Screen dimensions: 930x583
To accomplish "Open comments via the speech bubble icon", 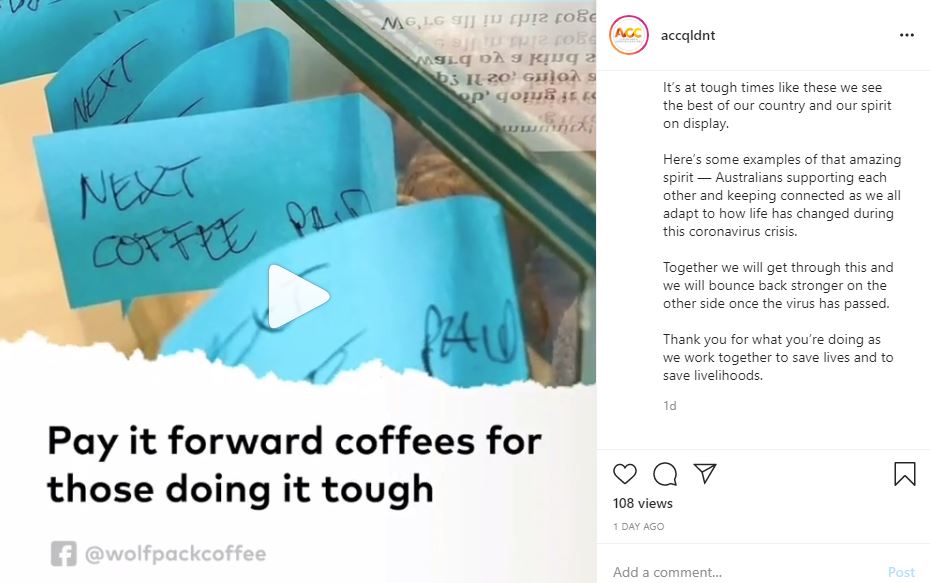I will tap(665, 474).
